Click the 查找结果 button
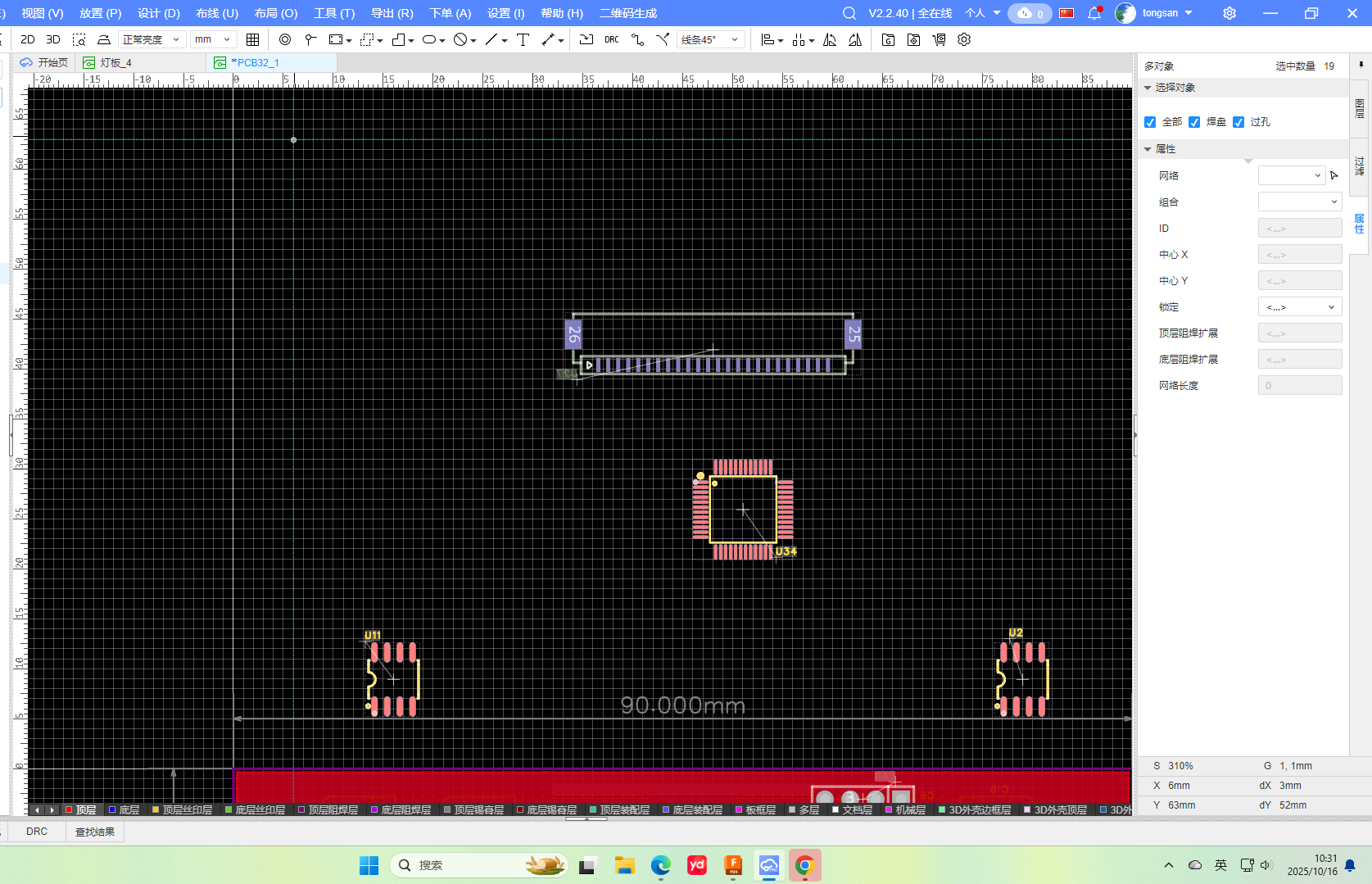This screenshot has width=1372, height=884. [x=95, y=832]
